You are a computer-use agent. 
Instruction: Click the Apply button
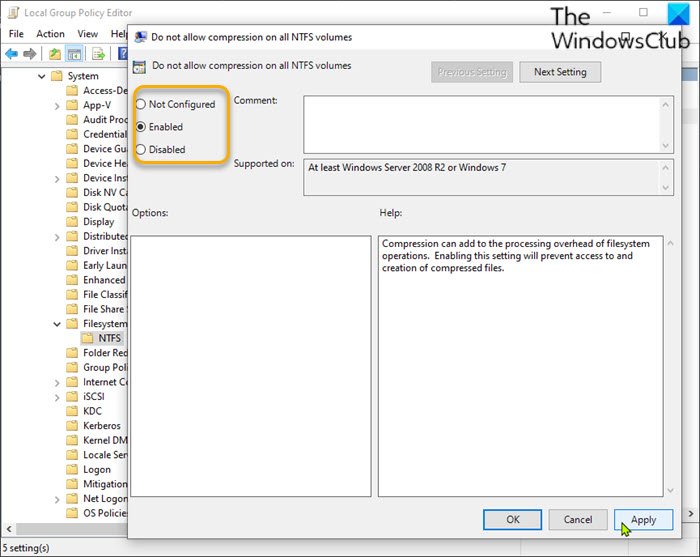pos(643,520)
